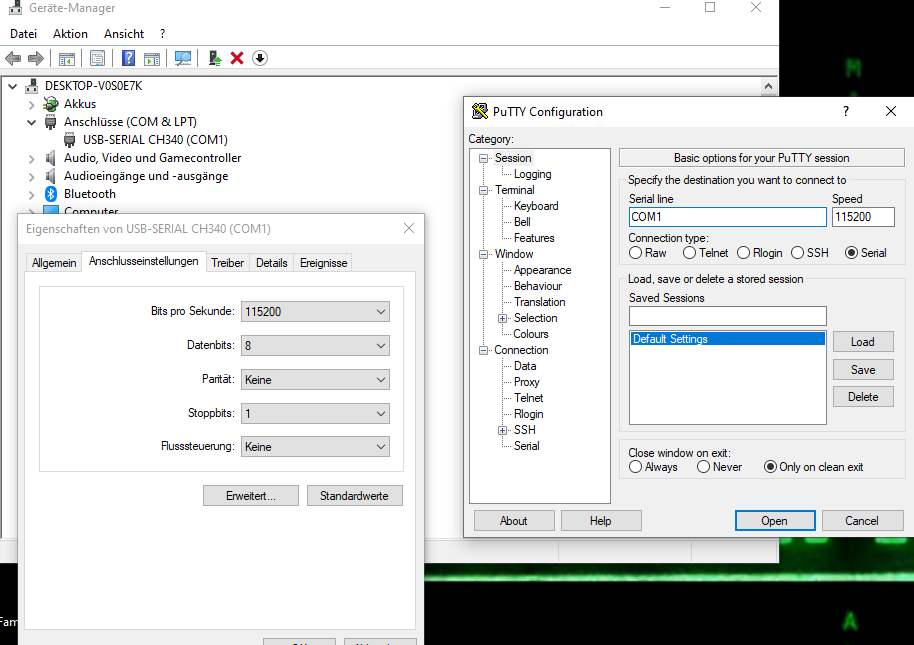The width and height of the screenshot is (914, 645).
Task: Collapse Anschlüsse (COM & LPT) node
Action: [x=31, y=122]
